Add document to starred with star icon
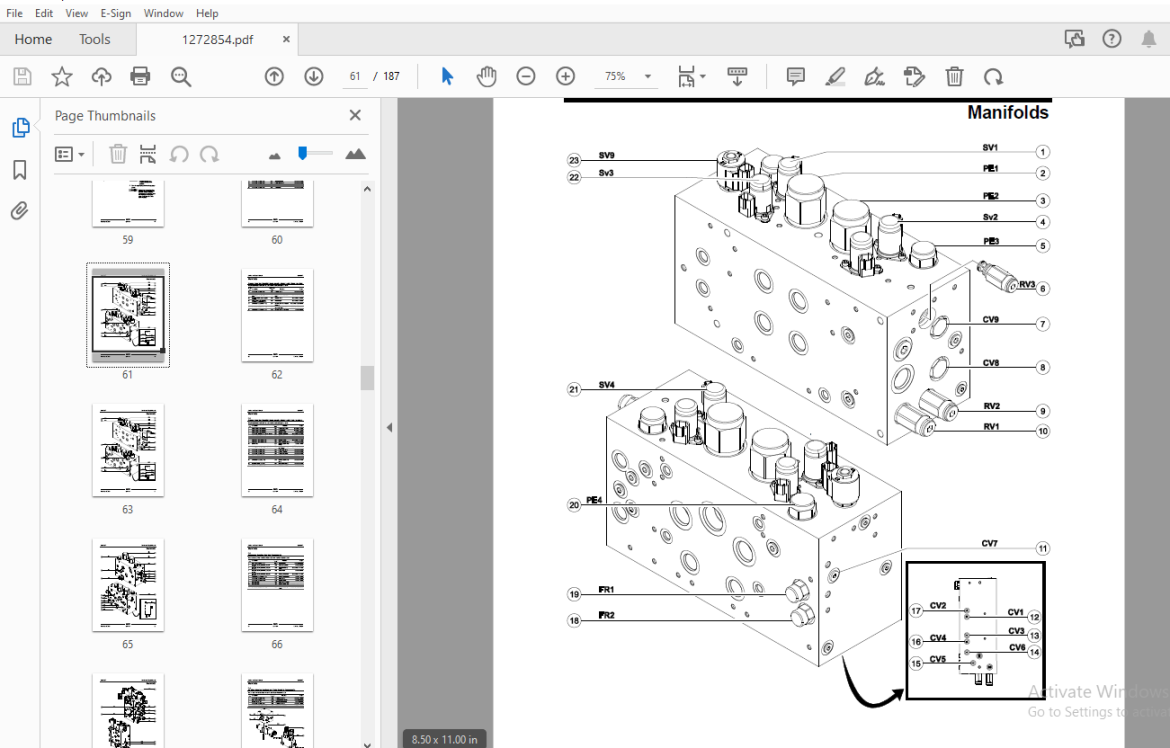Viewport: 1170px width, 748px height. [x=62, y=76]
